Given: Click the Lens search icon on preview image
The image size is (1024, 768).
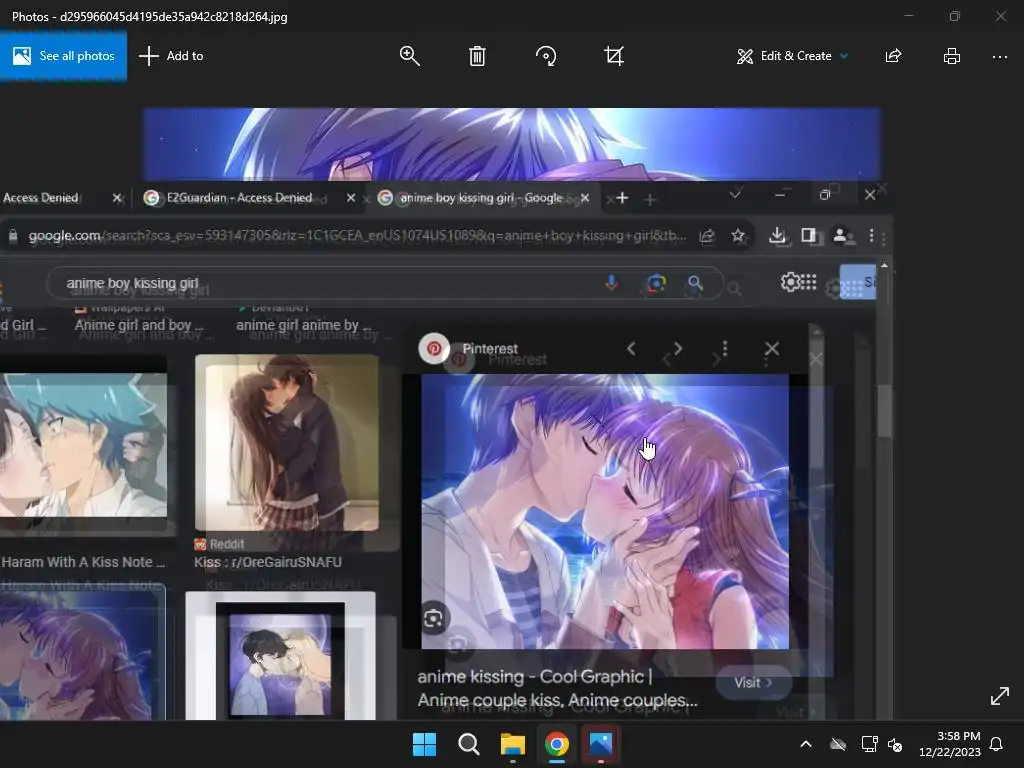Looking at the screenshot, I should 434,618.
